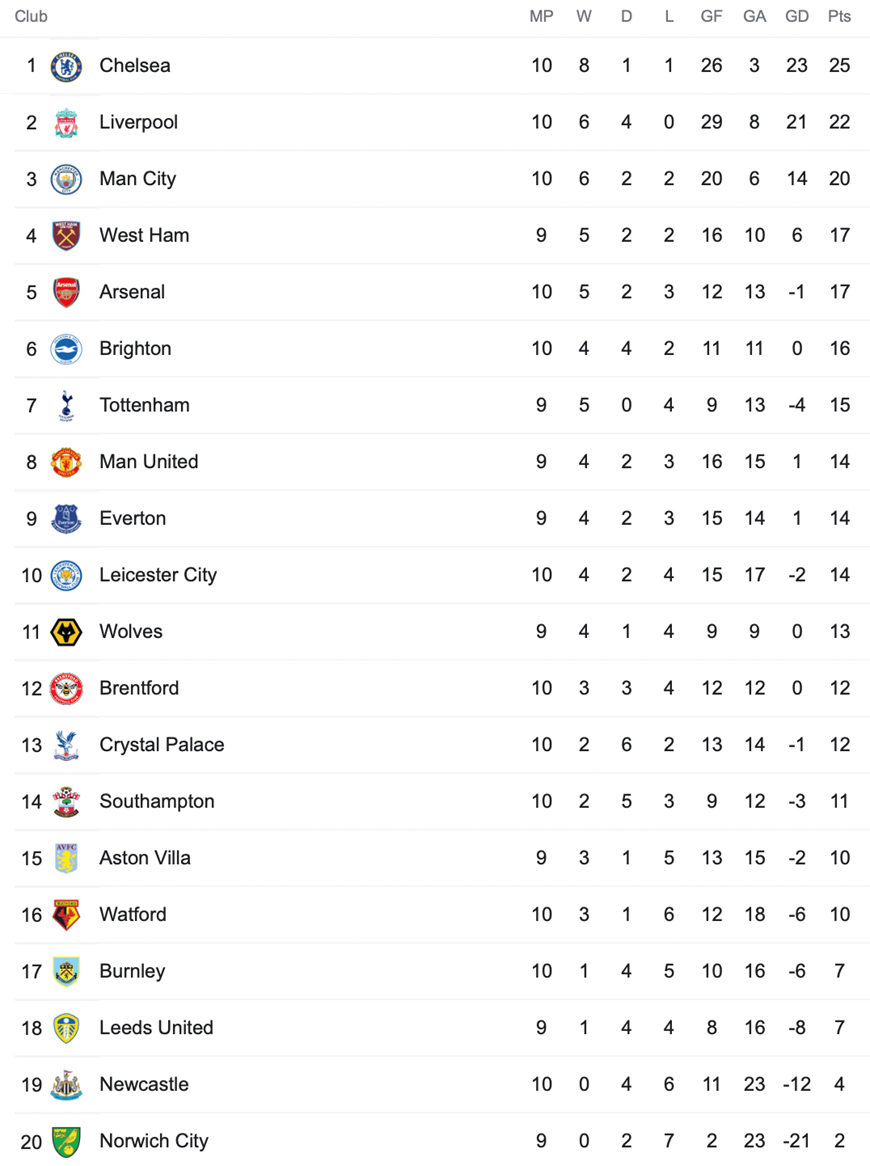Click the Man City club crest
Viewport: 870px width, 1166px height.
66,179
